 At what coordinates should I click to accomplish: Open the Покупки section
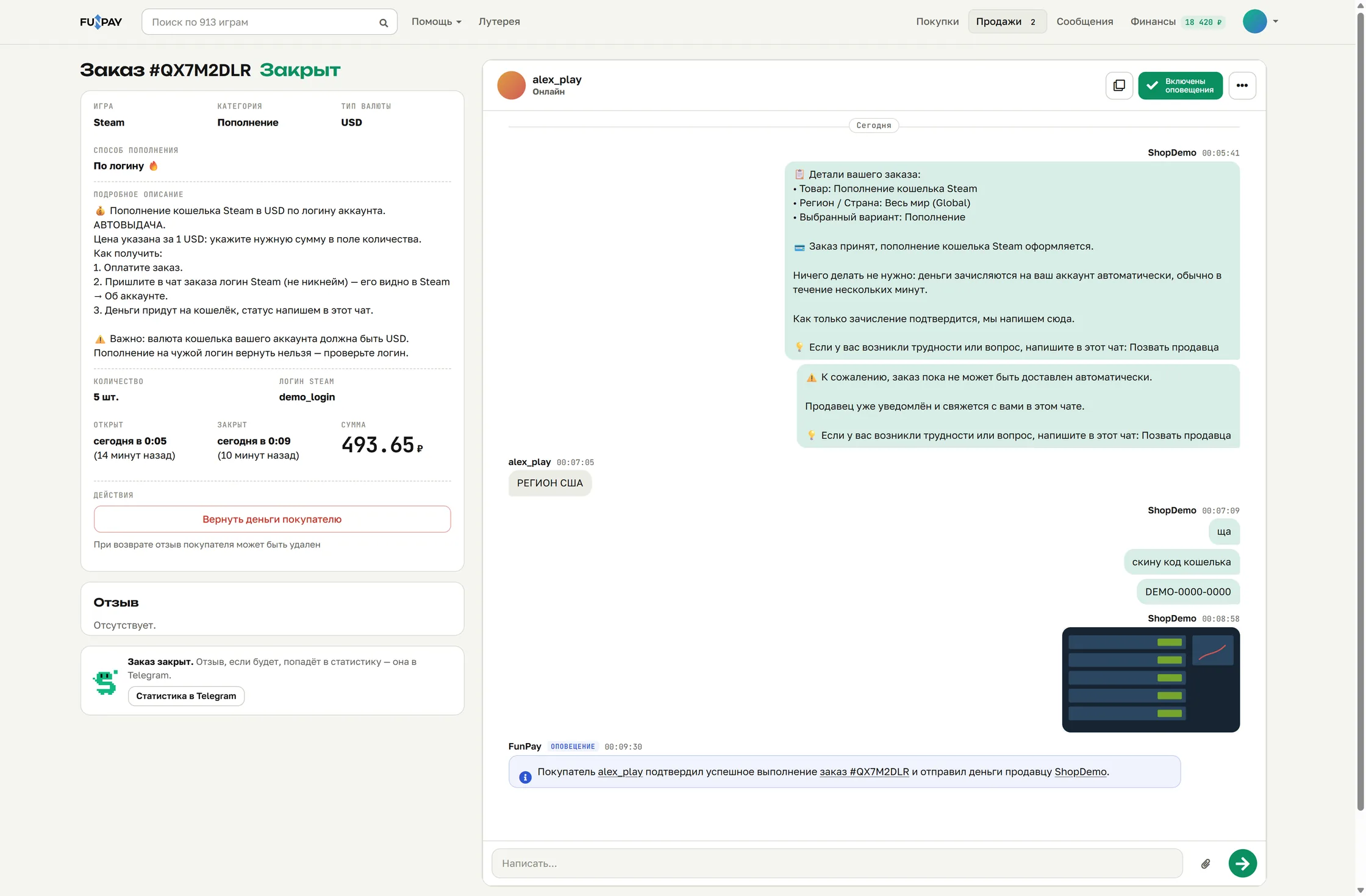(937, 22)
